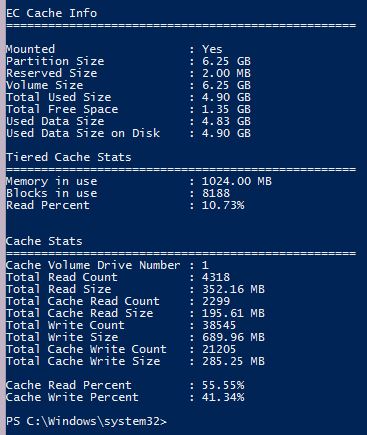Viewport: 367px width, 435px height.
Task: Click the Cache Volume Drive Number label
Action: [93, 265]
